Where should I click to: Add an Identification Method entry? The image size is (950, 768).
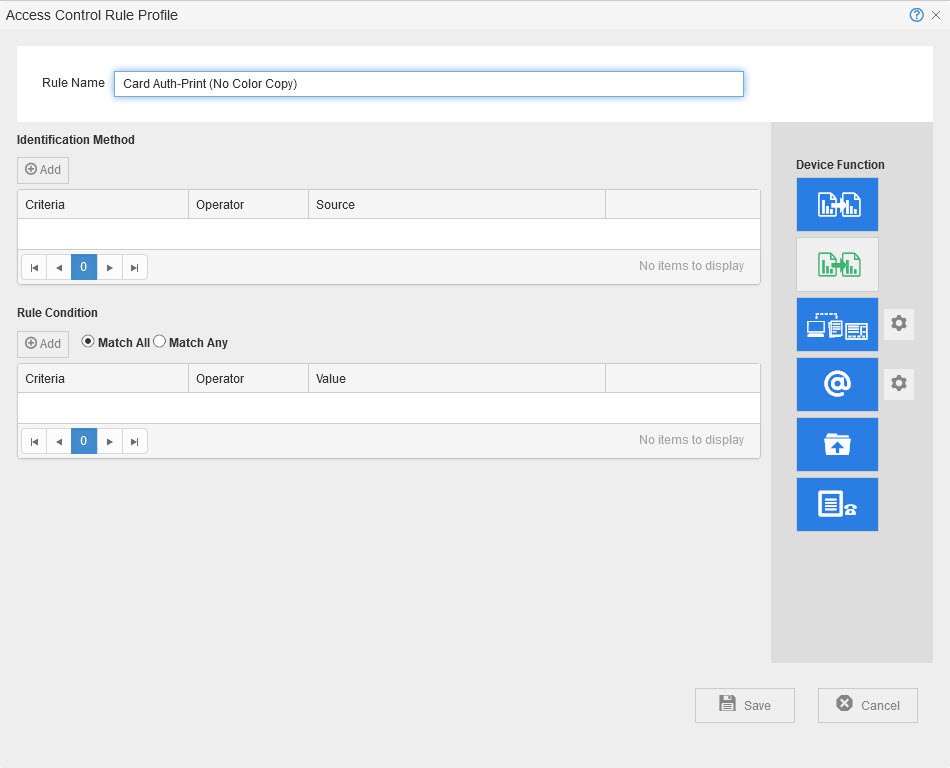pyautogui.click(x=43, y=170)
